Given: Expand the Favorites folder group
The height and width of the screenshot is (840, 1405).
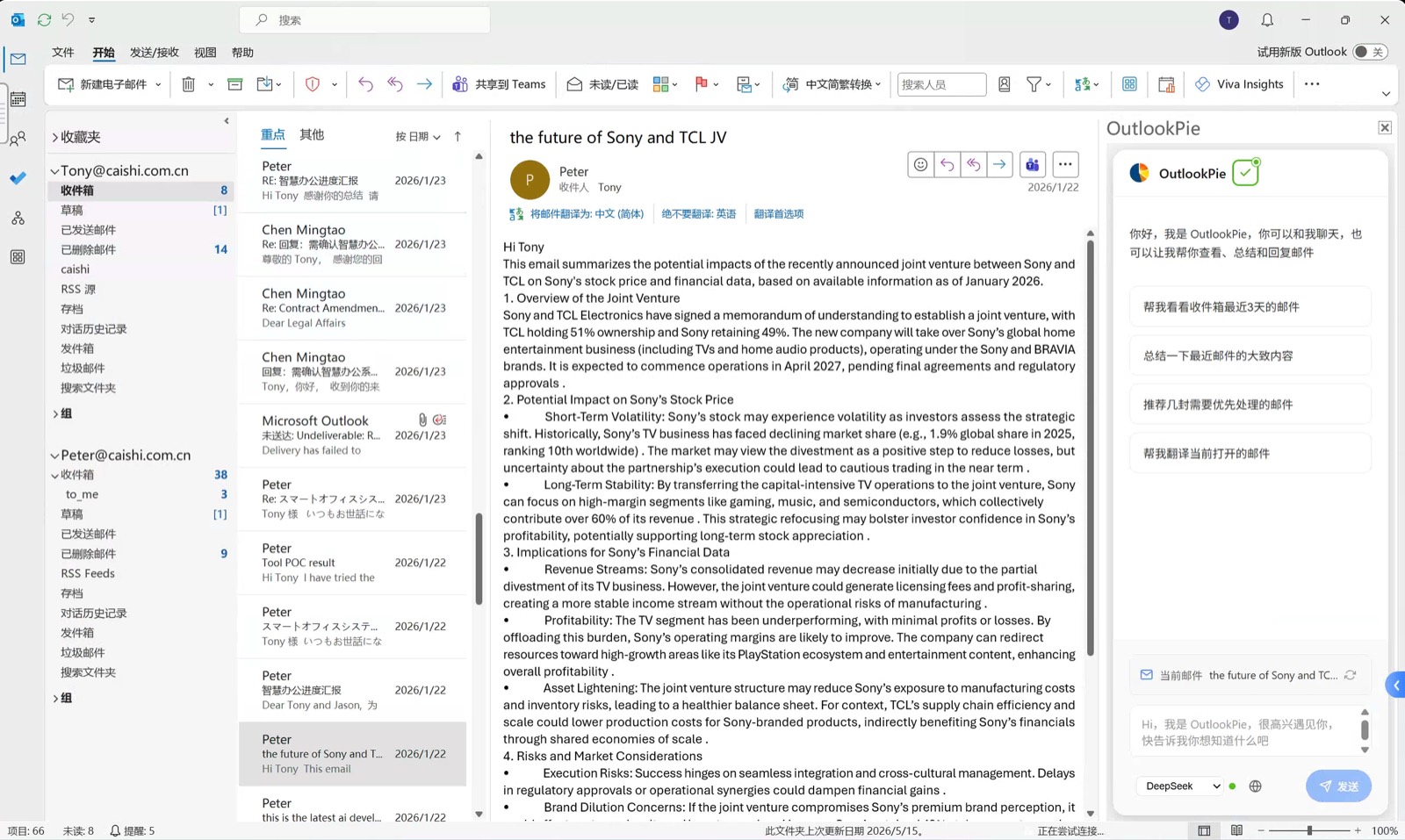Looking at the screenshot, I should pos(54,137).
